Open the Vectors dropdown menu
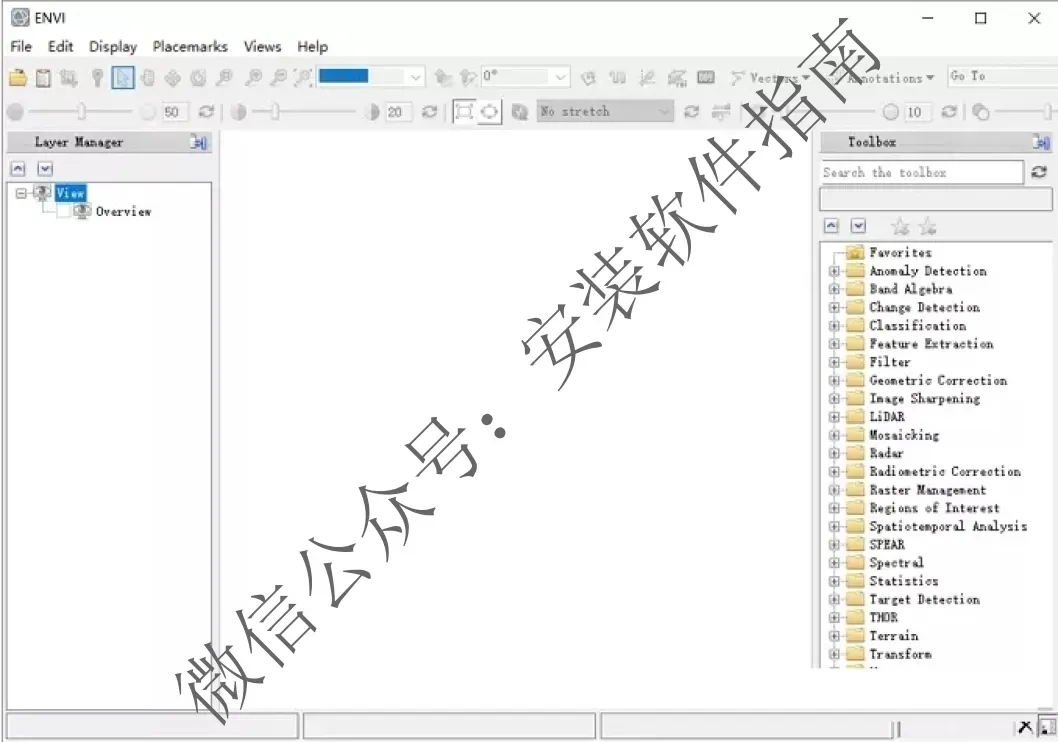The image size is (1058, 742). [x=770, y=78]
